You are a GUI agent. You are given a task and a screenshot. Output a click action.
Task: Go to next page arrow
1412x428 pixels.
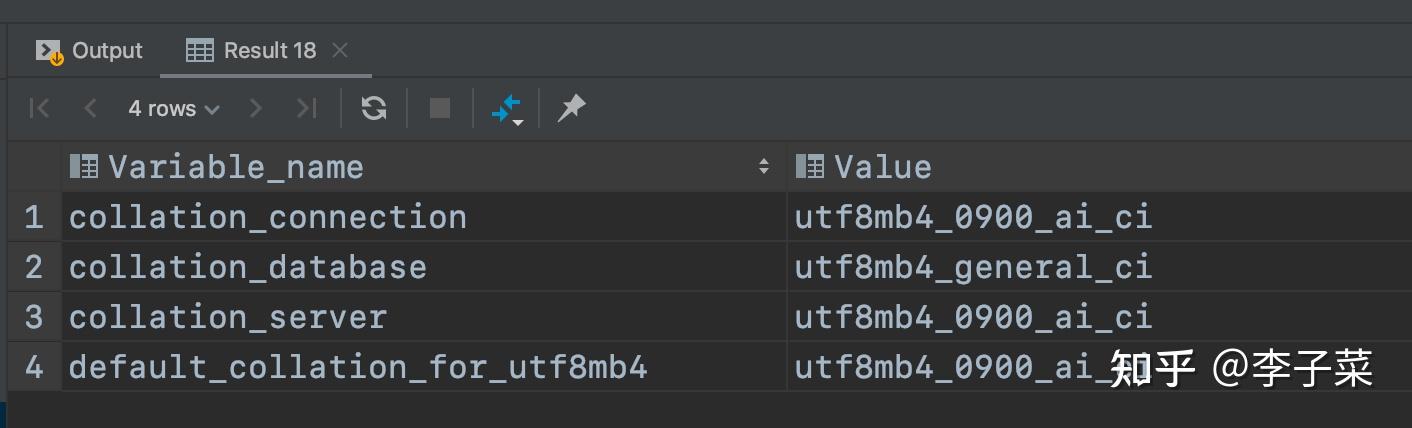pyautogui.click(x=256, y=108)
